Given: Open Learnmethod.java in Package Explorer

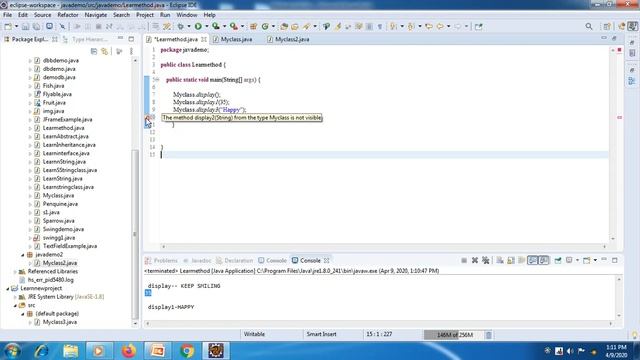Looking at the screenshot, I should click(x=63, y=128).
